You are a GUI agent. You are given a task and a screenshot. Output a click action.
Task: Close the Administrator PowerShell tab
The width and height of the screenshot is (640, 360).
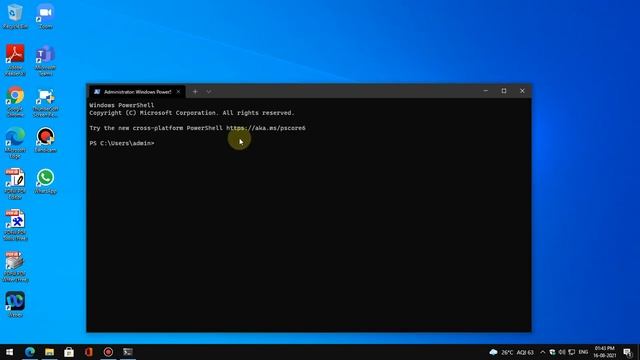point(178,92)
